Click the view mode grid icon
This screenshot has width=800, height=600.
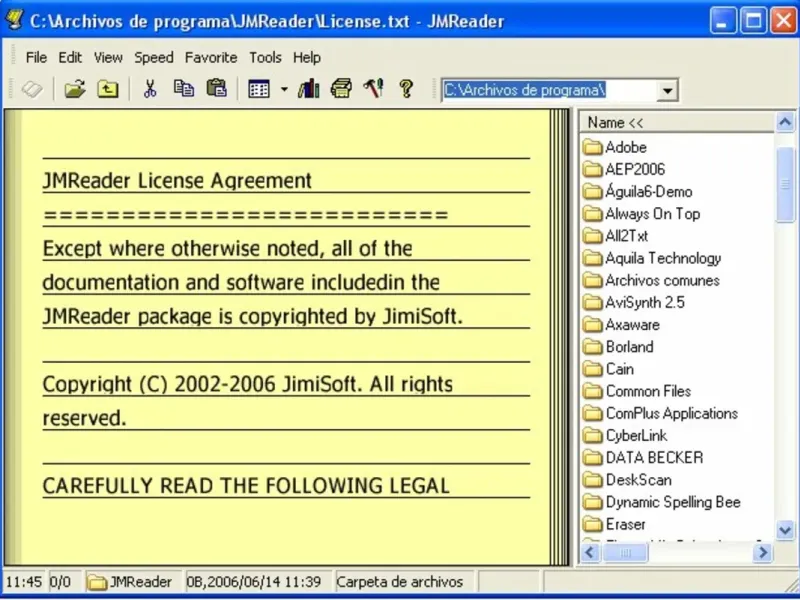click(259, 90)
